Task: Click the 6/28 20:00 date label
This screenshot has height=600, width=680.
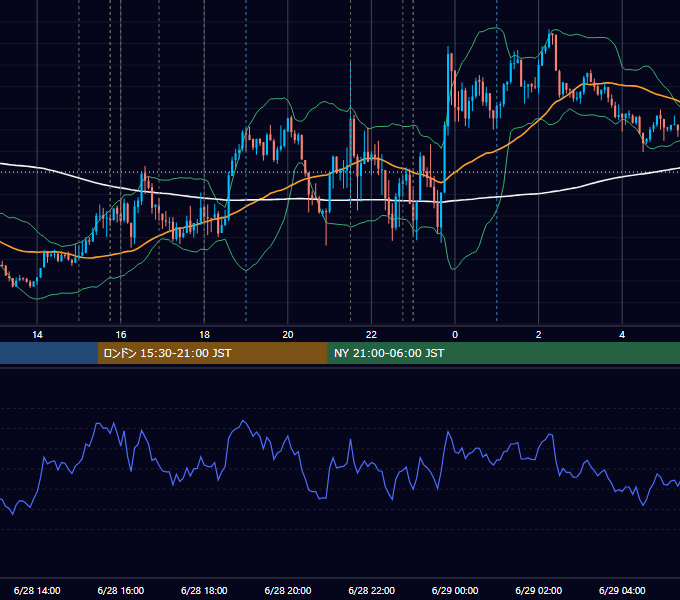Action: click(x=288, y=590)
